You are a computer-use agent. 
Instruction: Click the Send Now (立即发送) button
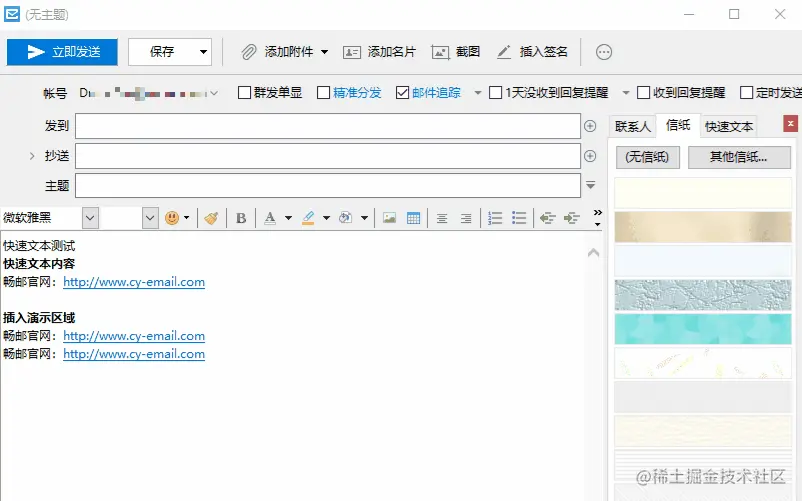coord(62,52)
